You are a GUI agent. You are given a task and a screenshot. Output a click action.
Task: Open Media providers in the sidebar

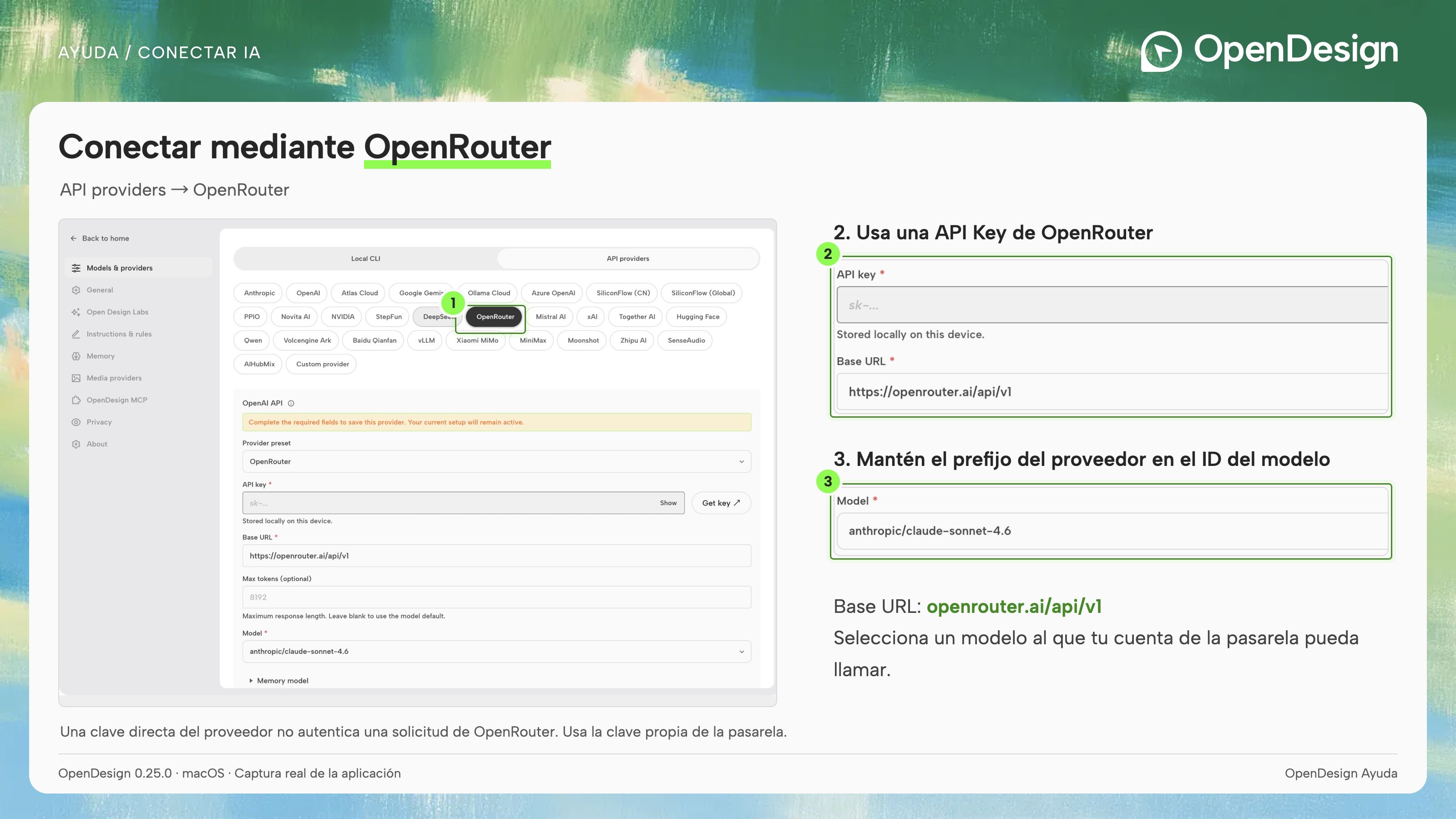(x=138, y=378)
